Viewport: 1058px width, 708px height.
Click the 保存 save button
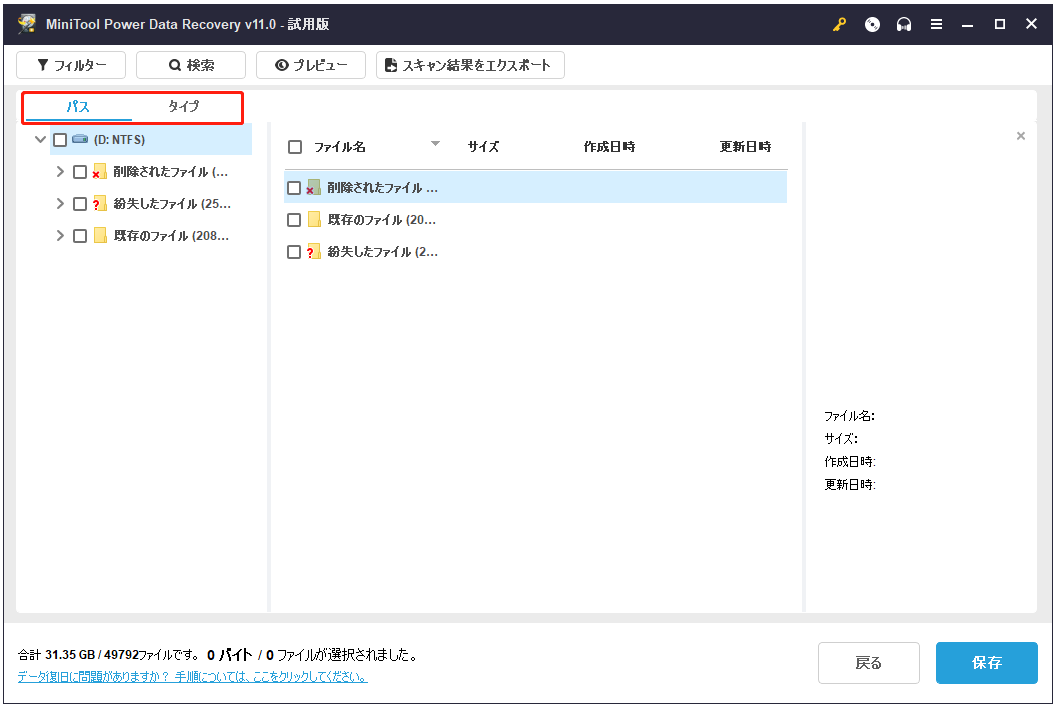(x=986, y=663)
